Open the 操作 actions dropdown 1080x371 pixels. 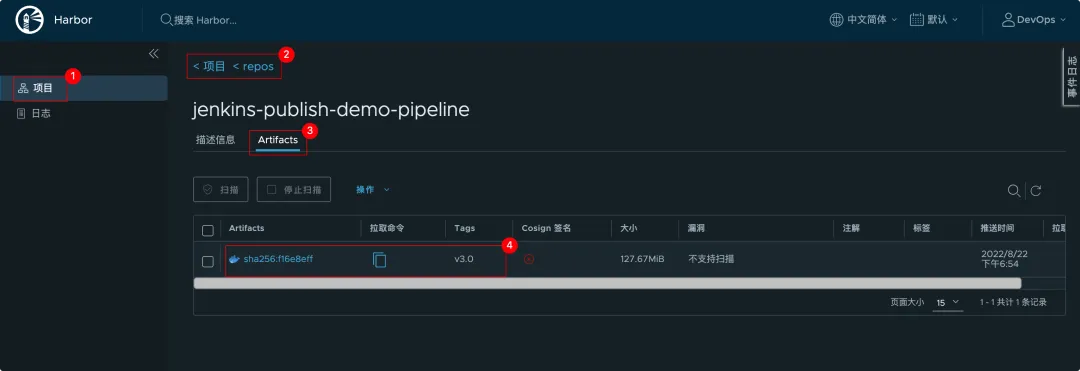(x=373, y=189)
